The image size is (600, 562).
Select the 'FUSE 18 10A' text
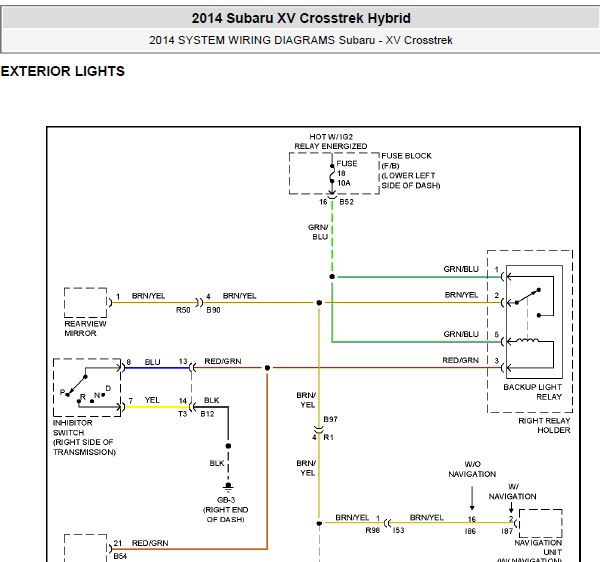(347, 173)
